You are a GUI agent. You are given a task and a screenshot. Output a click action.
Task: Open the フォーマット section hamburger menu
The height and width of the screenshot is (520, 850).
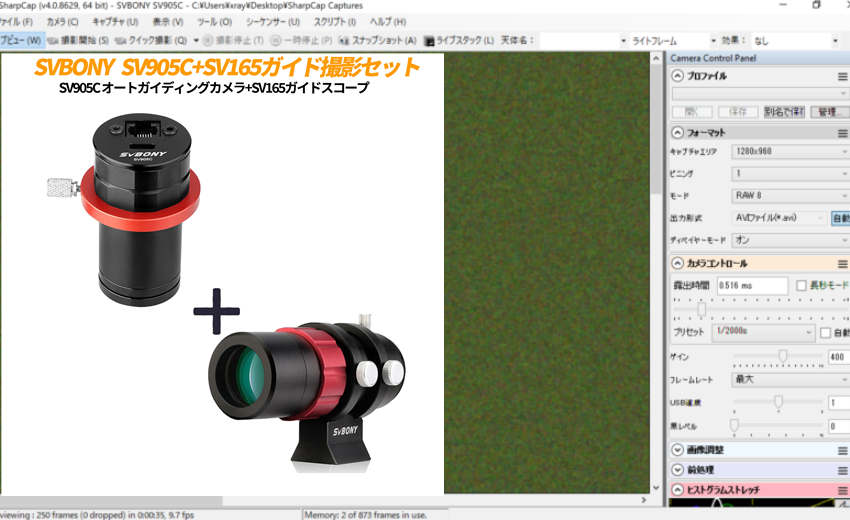click(842, 133)
